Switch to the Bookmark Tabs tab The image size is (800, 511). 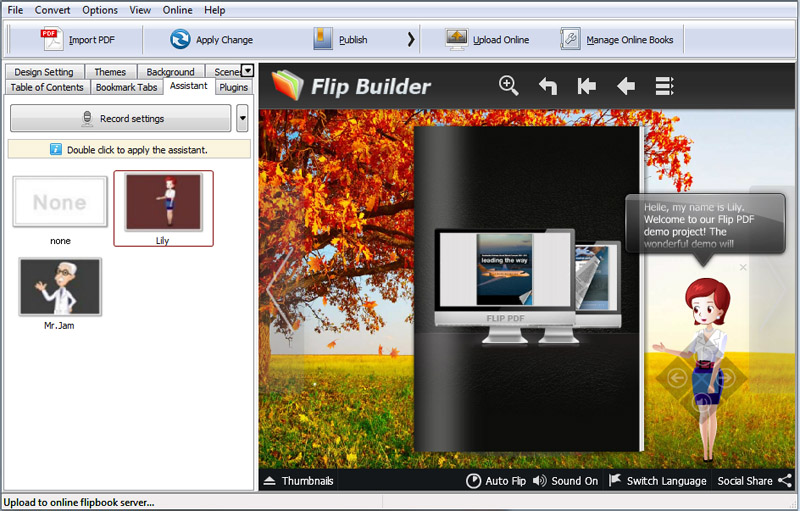click(127, 87)
